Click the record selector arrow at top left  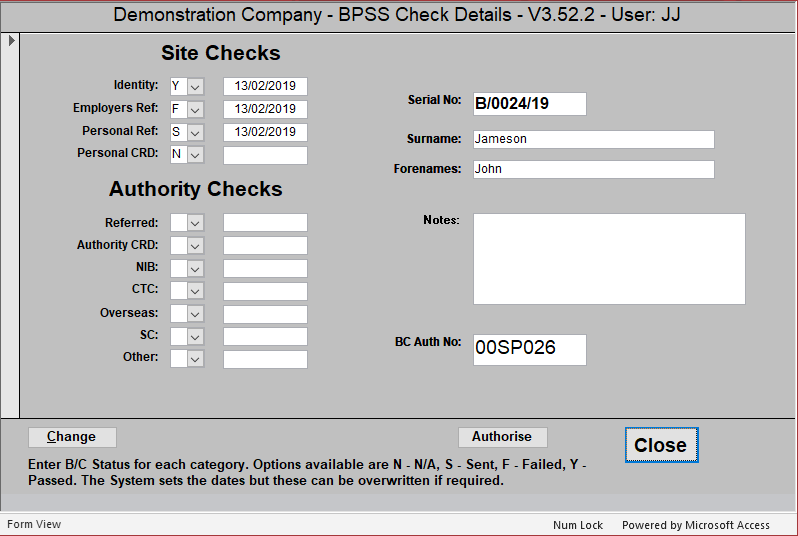pos(11,41)
